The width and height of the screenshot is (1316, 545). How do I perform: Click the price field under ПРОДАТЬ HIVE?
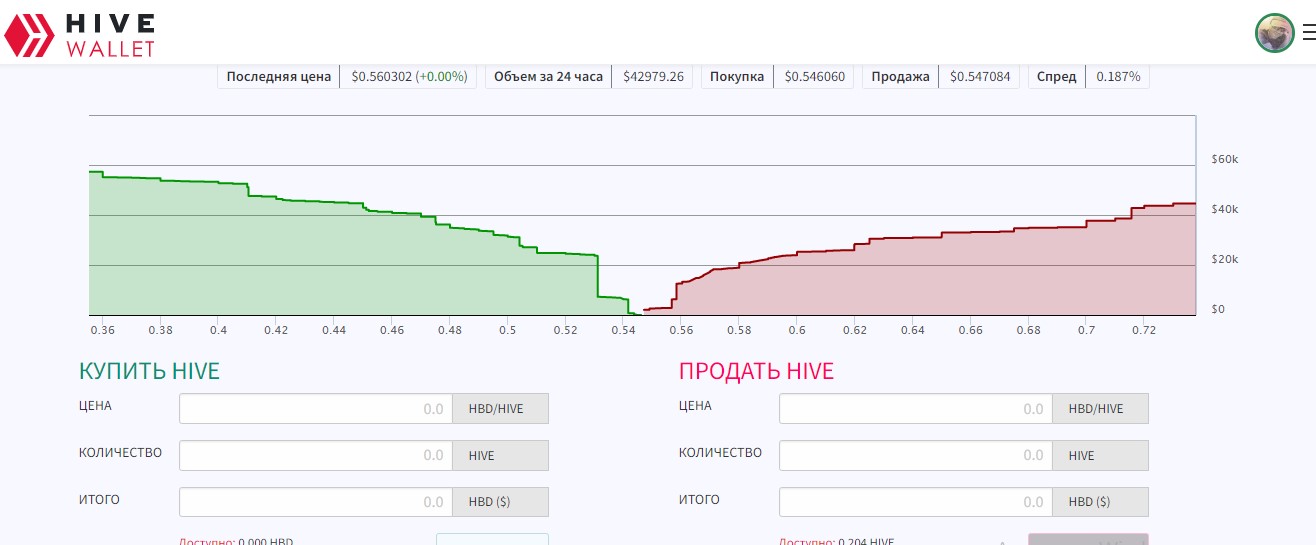coord(916,409)
